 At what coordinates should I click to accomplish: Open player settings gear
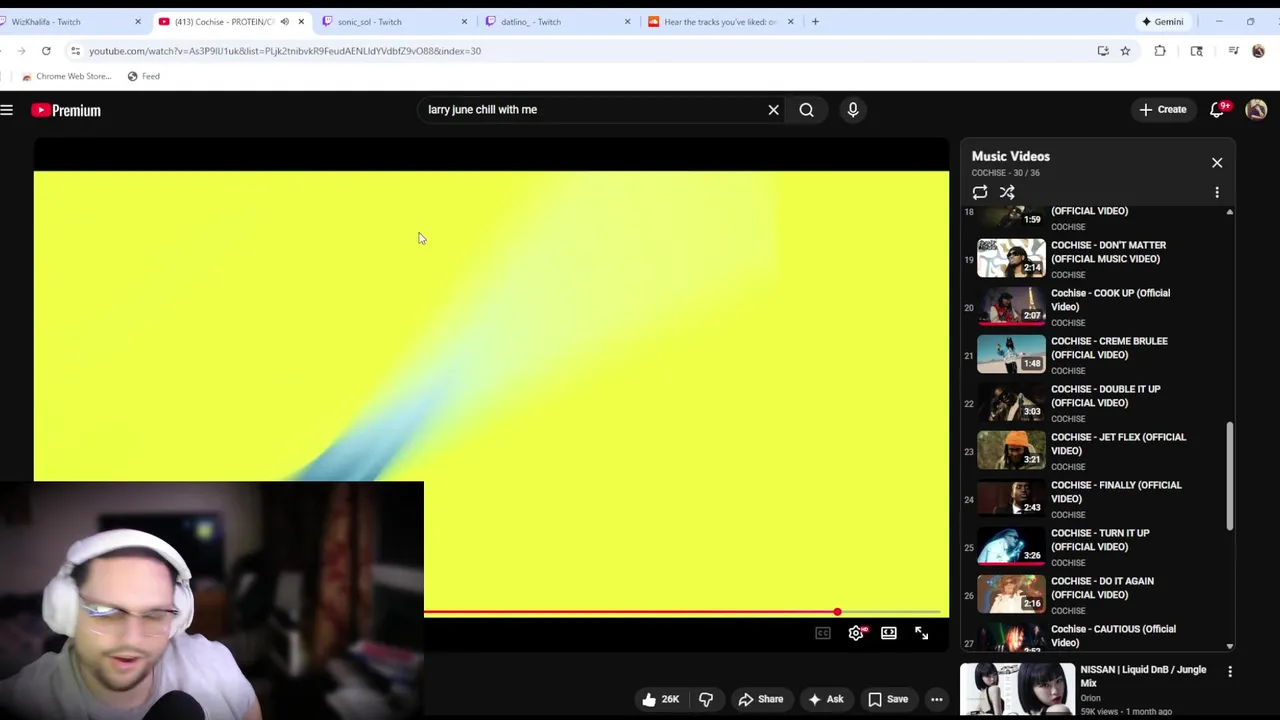[857, 633]
